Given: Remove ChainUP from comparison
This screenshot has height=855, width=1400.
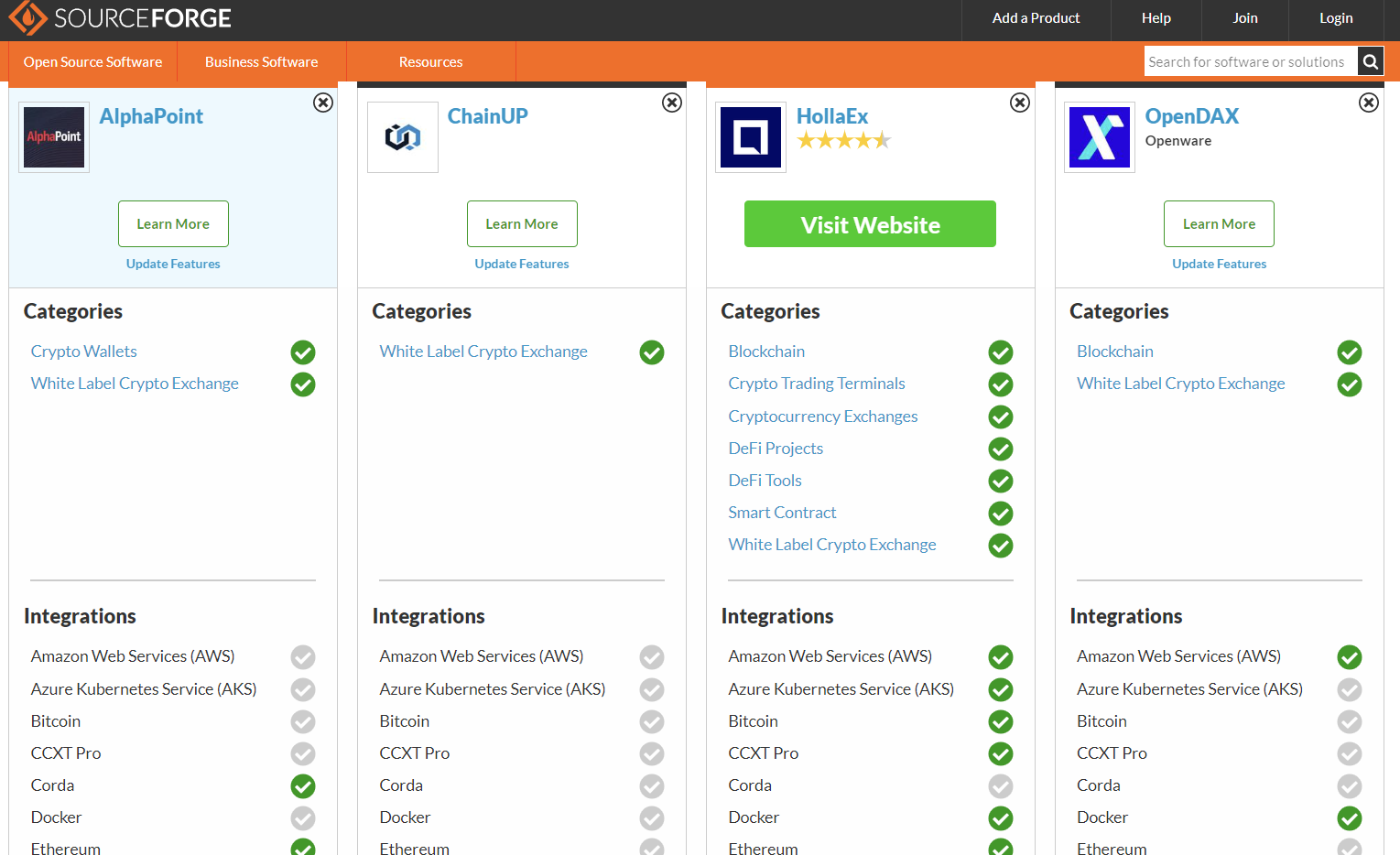Looking at the screenshot, I should [672, 103].
